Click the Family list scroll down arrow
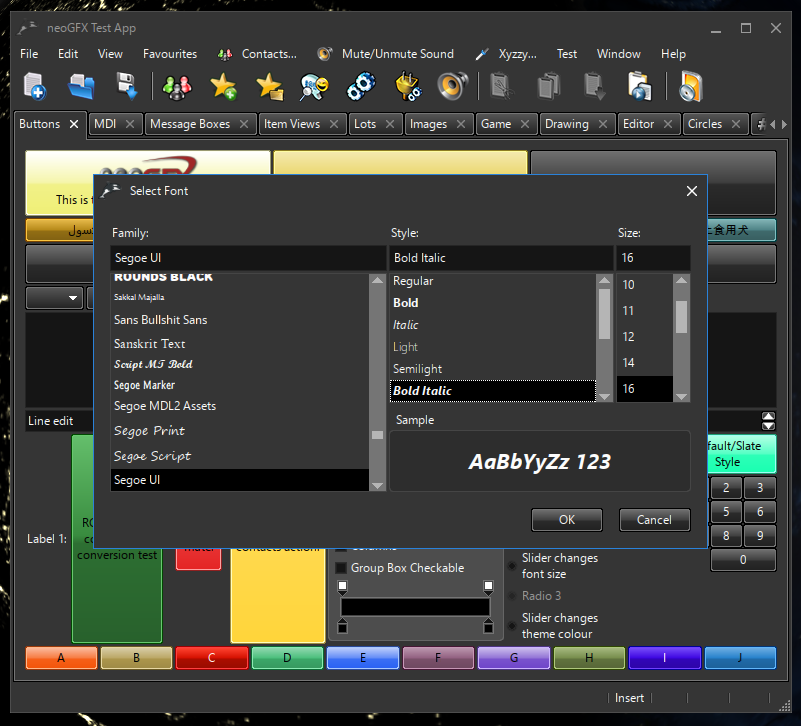 tap(377, 485)
